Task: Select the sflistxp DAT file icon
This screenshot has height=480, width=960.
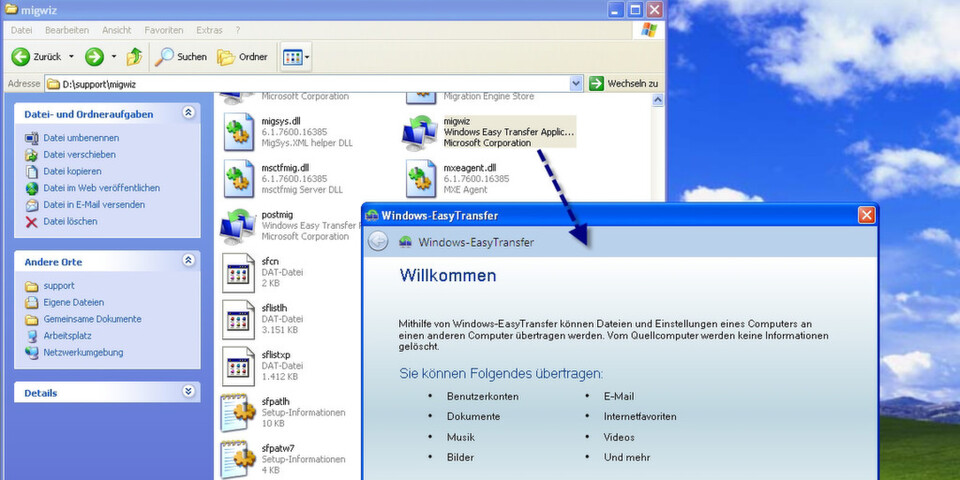Action: pos(238,366)
